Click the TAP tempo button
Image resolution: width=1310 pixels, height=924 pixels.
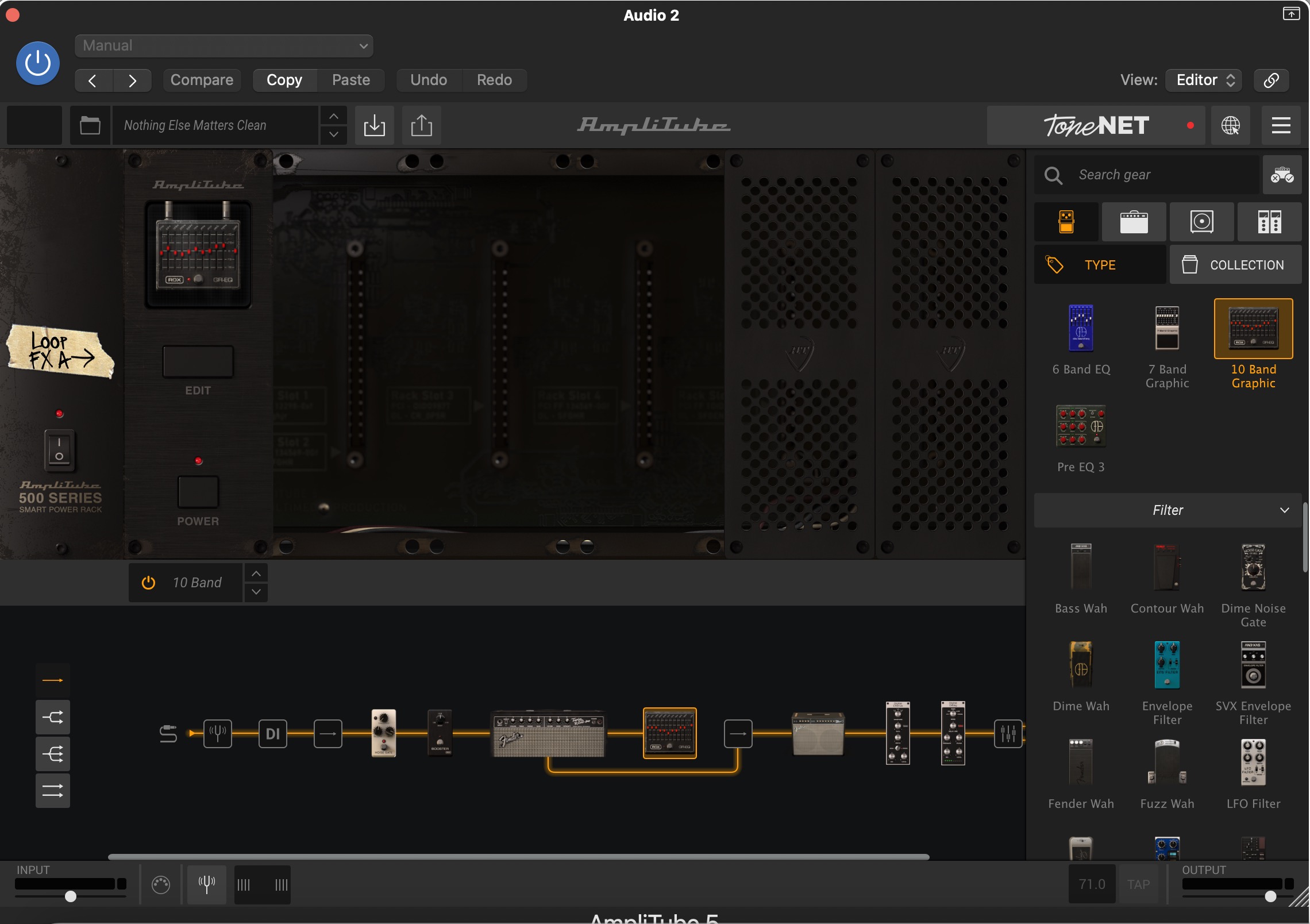click(1138, 884)
